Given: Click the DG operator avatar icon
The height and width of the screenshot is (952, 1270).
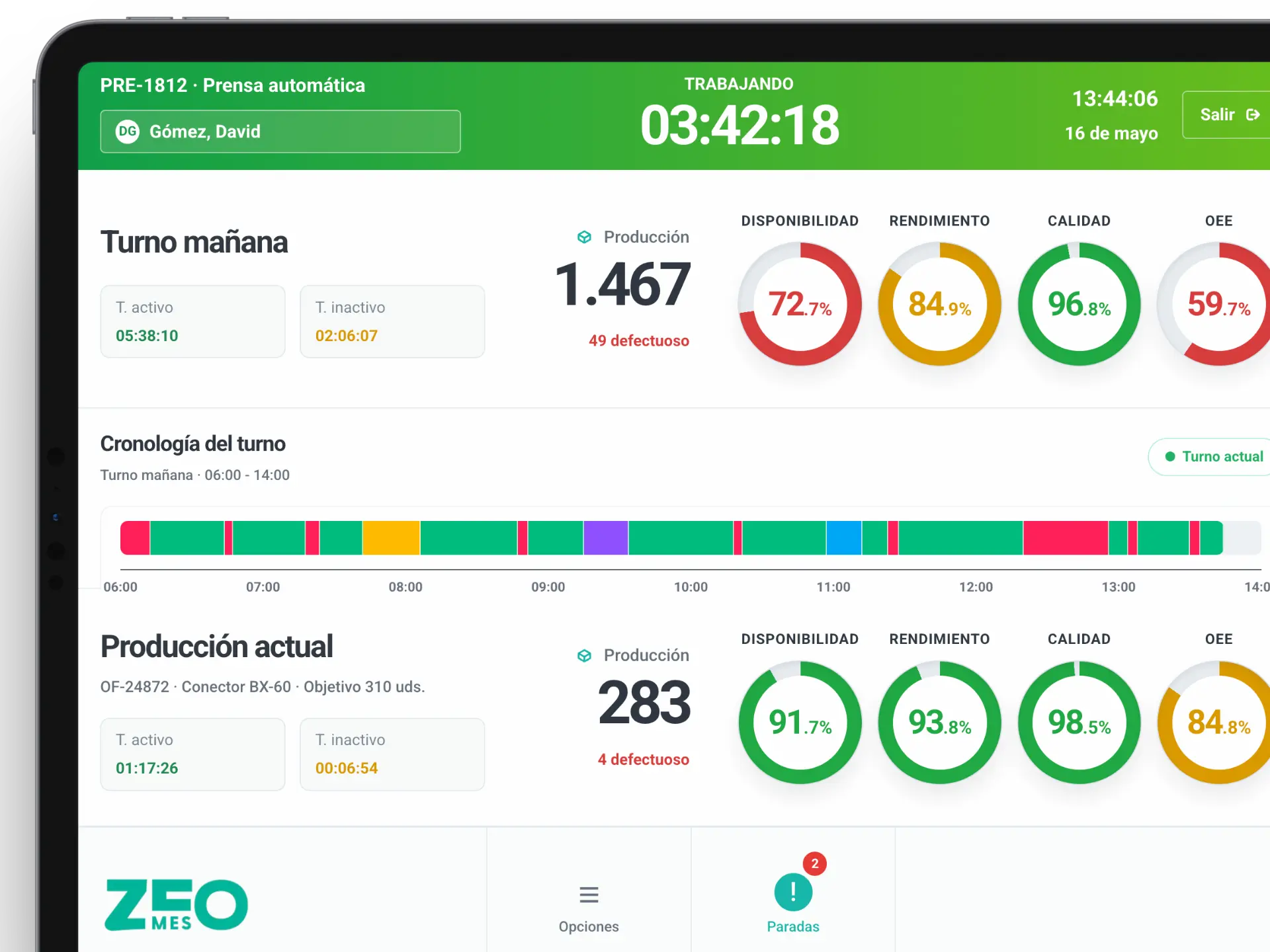Looking at the screenshot, I should point(128,132).
